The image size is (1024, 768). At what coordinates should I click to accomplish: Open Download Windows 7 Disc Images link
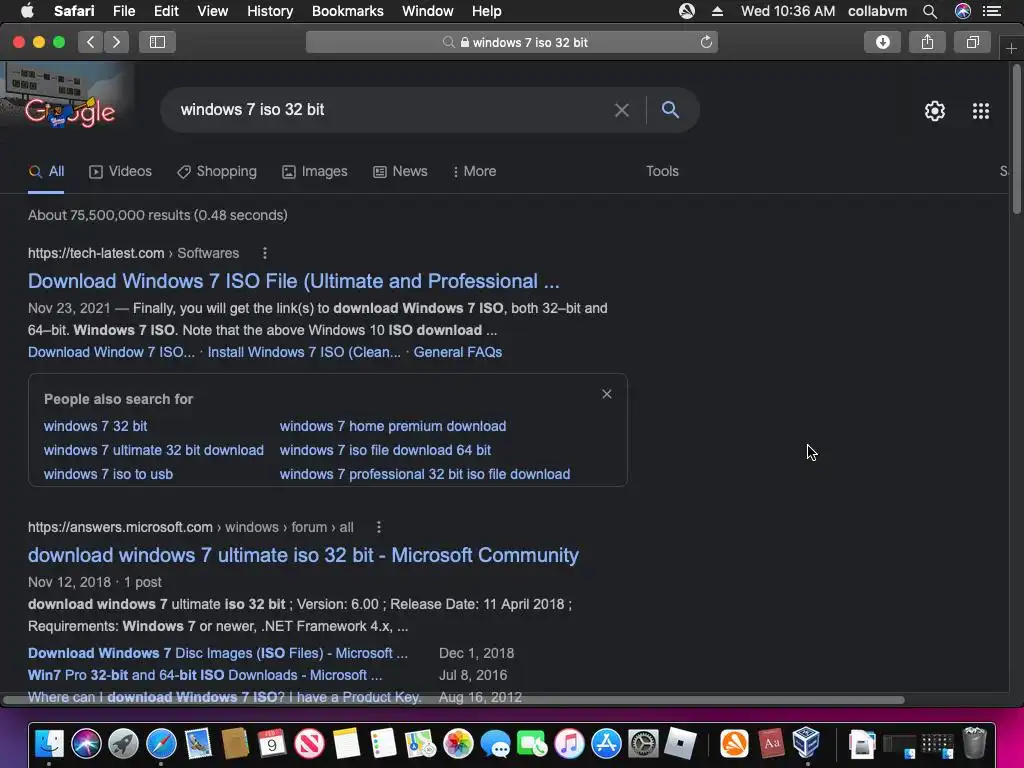click(x=217, y=653)
